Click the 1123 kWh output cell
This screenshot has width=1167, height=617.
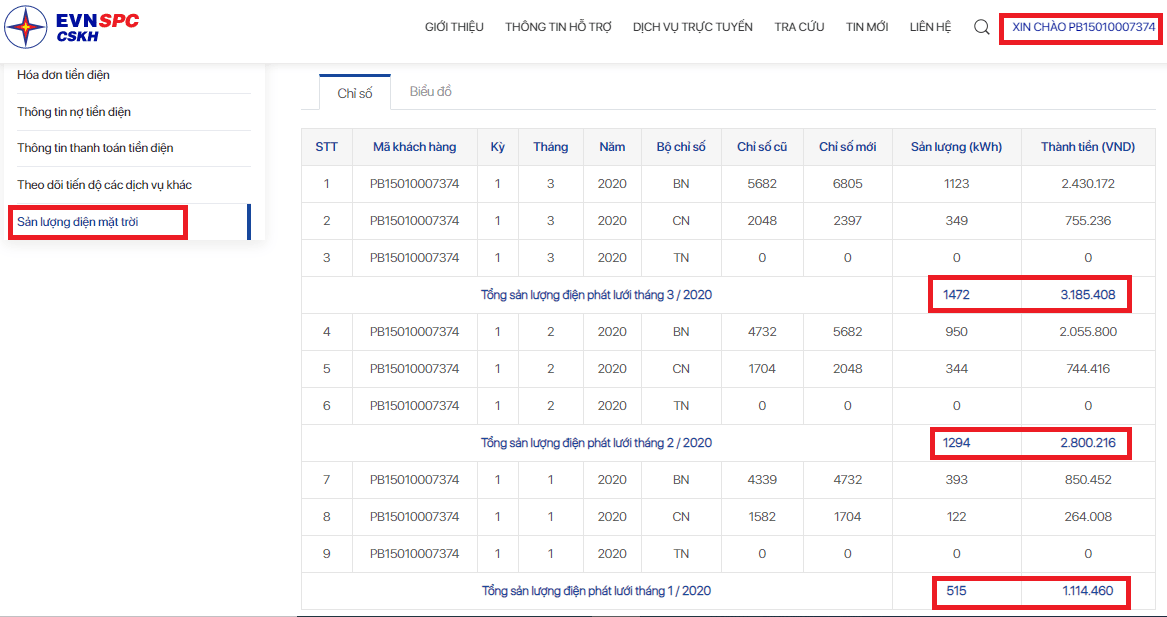click(956, 183)
